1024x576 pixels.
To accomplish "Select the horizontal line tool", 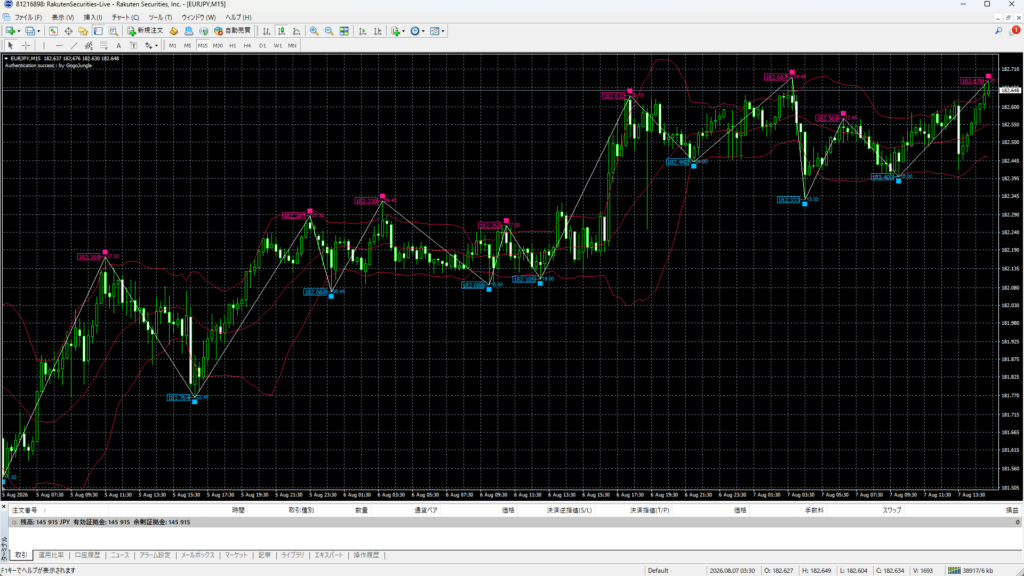I will coord(59,46).
